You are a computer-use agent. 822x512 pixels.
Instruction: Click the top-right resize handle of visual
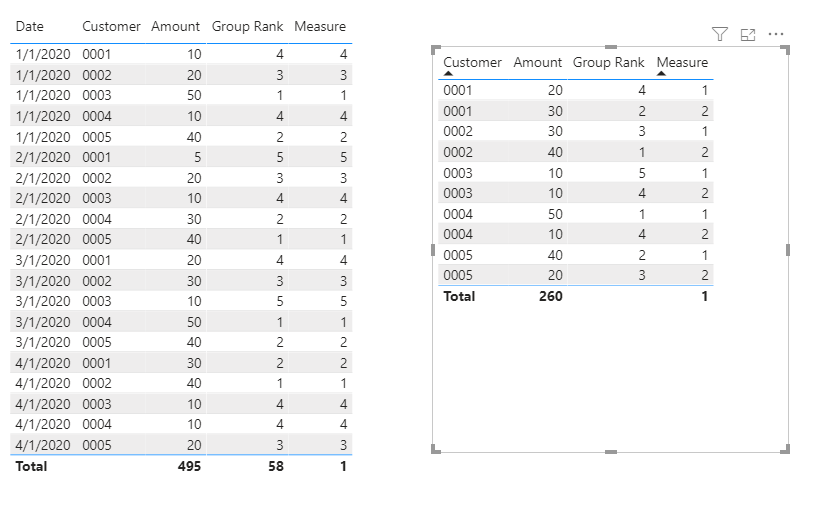click(x=785, y=50)
